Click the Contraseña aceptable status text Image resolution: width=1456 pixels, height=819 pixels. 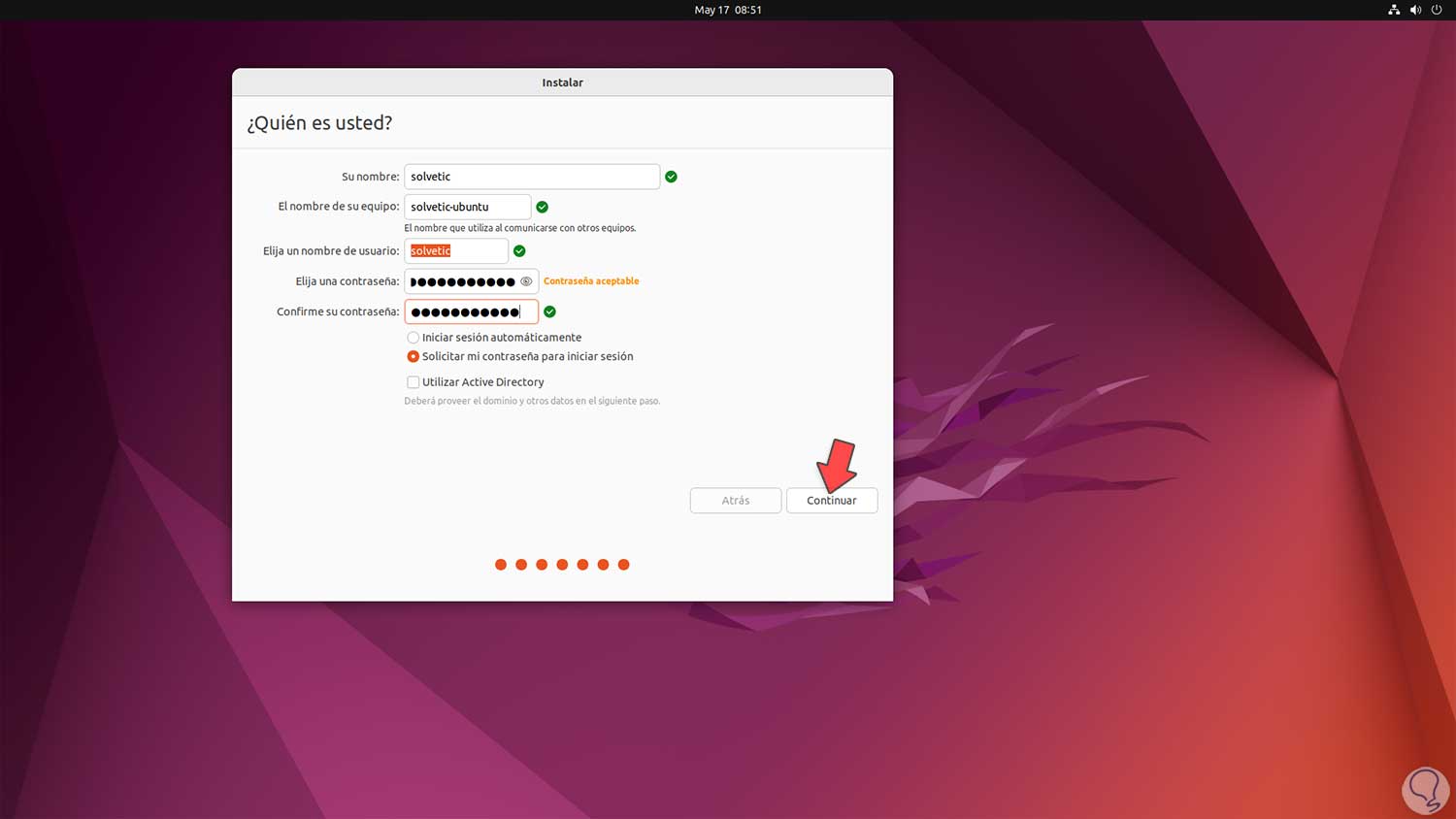click(591, 281)
